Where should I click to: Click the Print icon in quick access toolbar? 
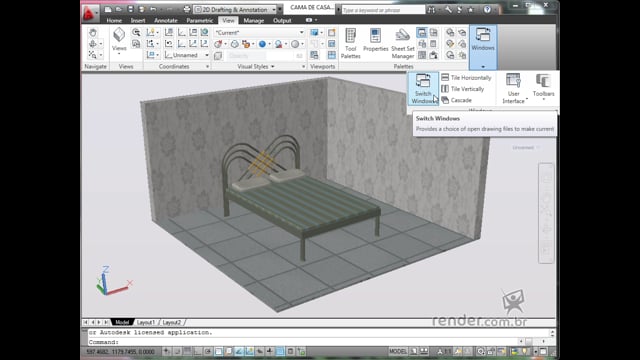point(187,9)
